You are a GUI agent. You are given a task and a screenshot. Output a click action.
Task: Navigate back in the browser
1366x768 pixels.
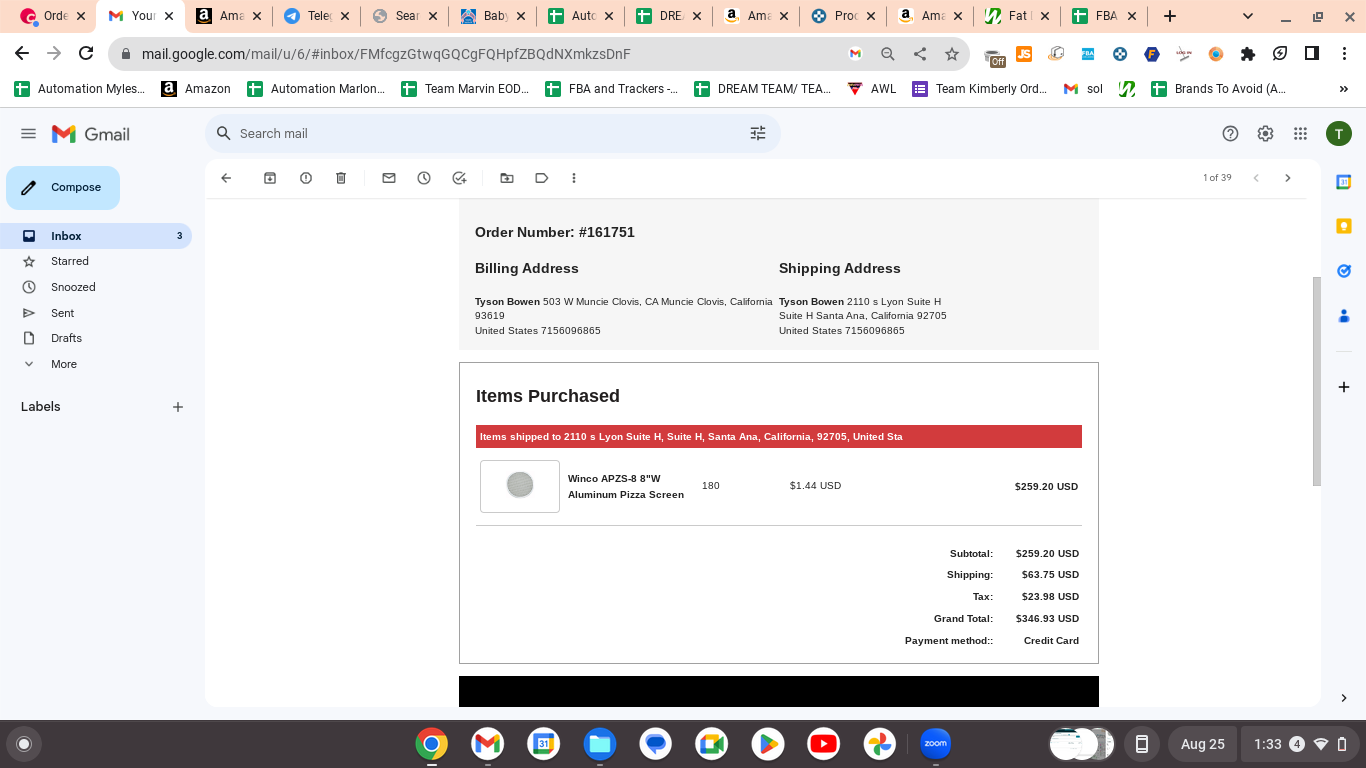(x=22, y=53)
